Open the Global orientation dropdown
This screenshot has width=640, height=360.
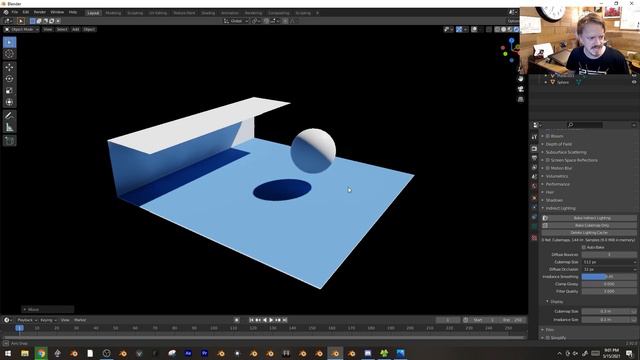point(236,21)
